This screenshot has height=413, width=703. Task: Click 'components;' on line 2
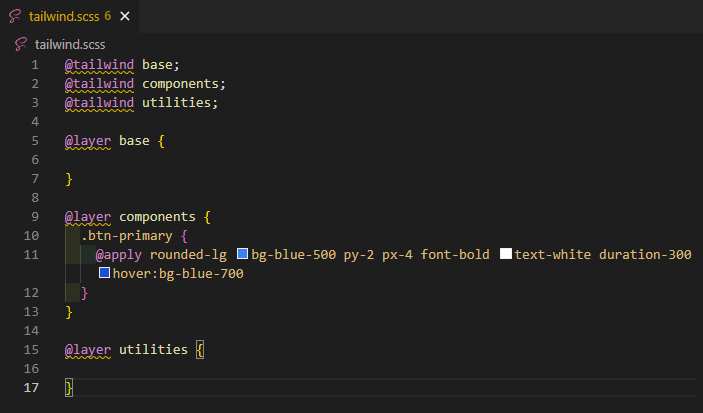pyautogui.click(x=184, y=84)
